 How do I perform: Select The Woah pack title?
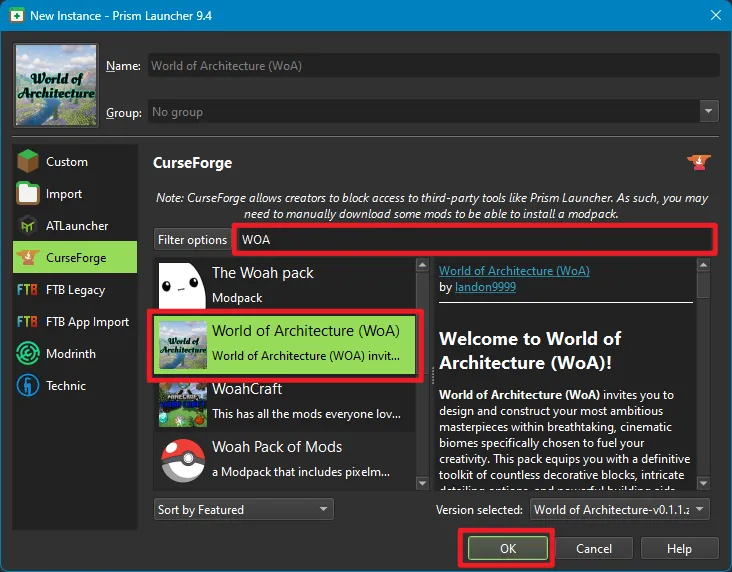pyautogui.click(x=263, y=273)
